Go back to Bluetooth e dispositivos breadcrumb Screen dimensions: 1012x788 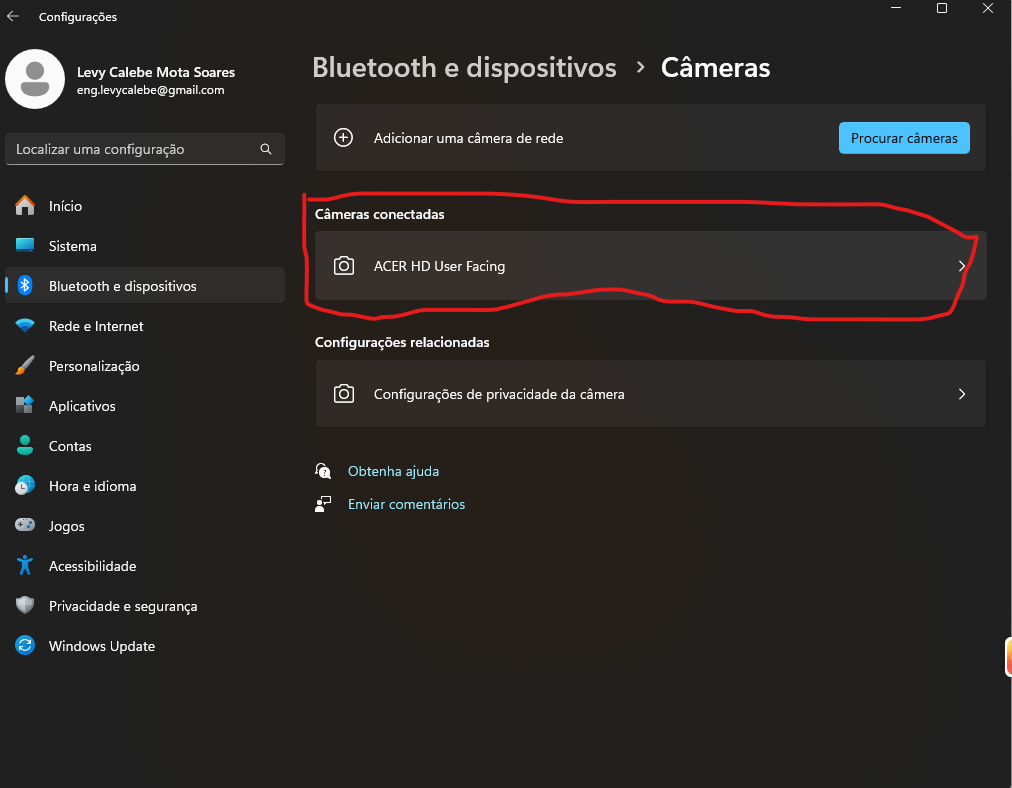coord(464,68)
